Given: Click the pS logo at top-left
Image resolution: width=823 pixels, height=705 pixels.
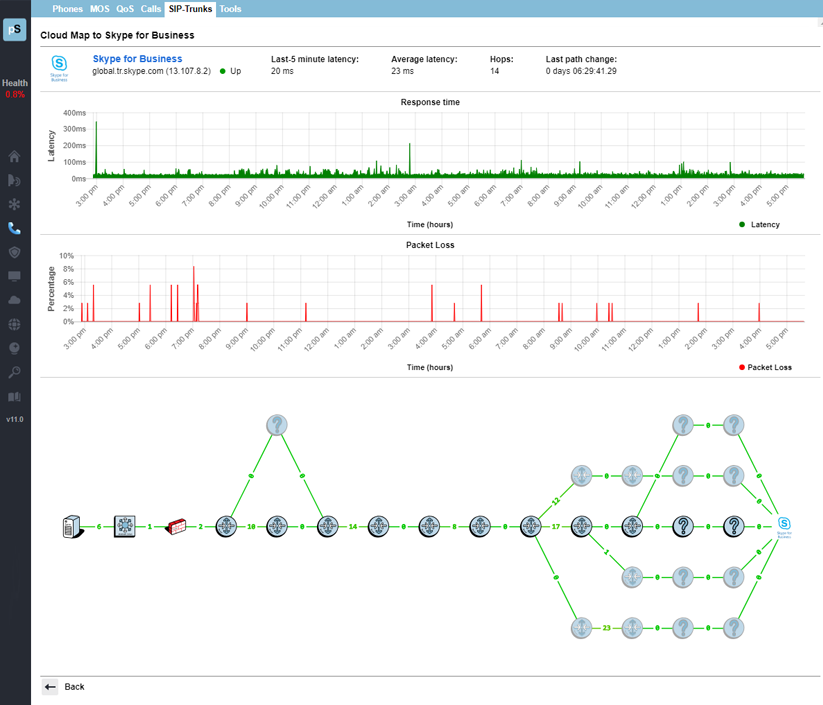Looking at the screenshot, I should tap(15, 29).
